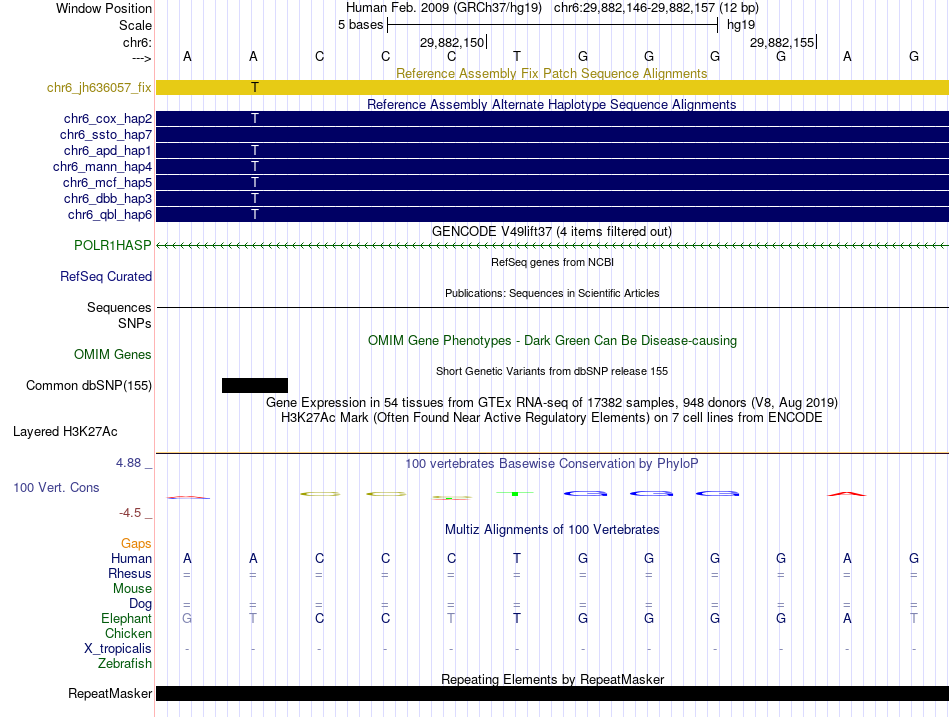
Task: Select the chr6_dbb_hap3 haplotype label
Action: click(x=108, y=199)
